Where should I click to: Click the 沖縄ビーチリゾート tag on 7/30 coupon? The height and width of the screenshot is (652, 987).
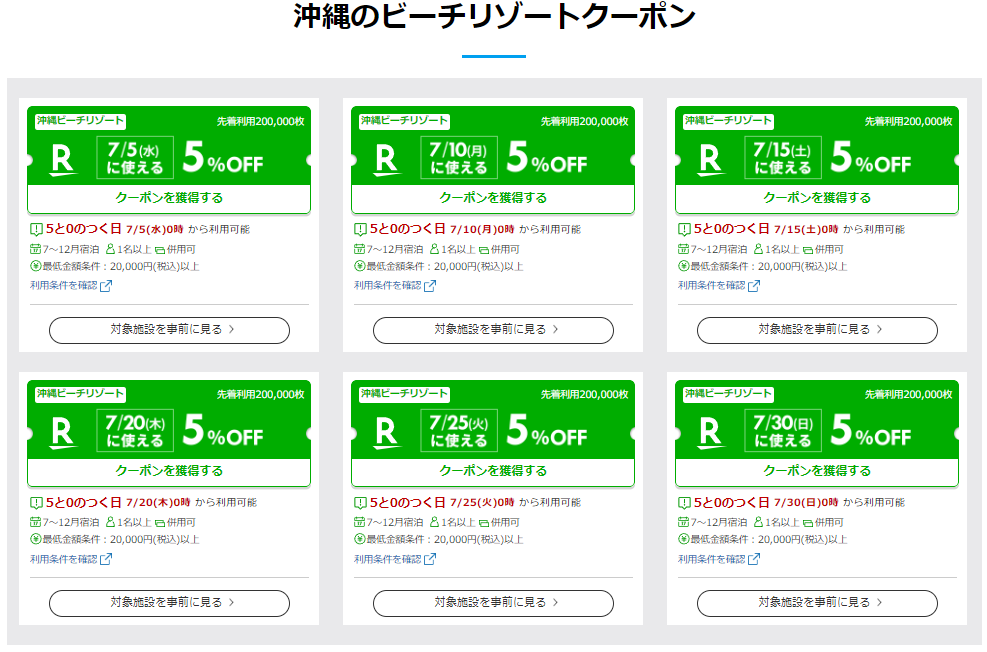click(x=729, y=394)
